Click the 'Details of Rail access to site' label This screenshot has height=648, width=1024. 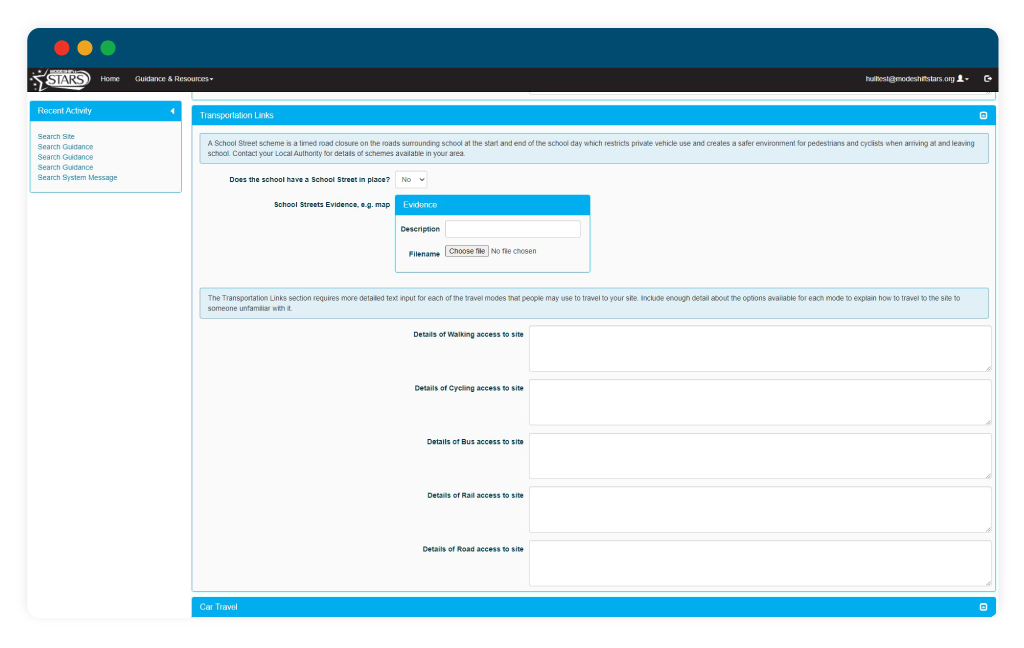click(475, 495)
